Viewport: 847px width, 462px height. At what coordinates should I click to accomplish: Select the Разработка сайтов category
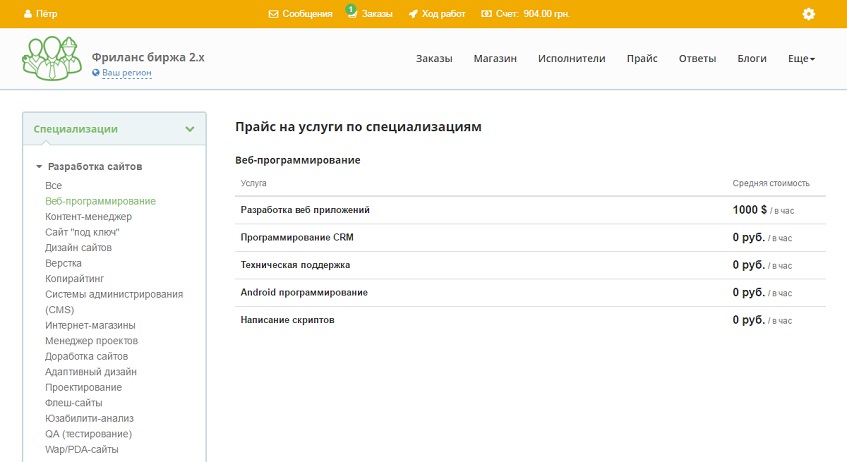click(95, 166)
